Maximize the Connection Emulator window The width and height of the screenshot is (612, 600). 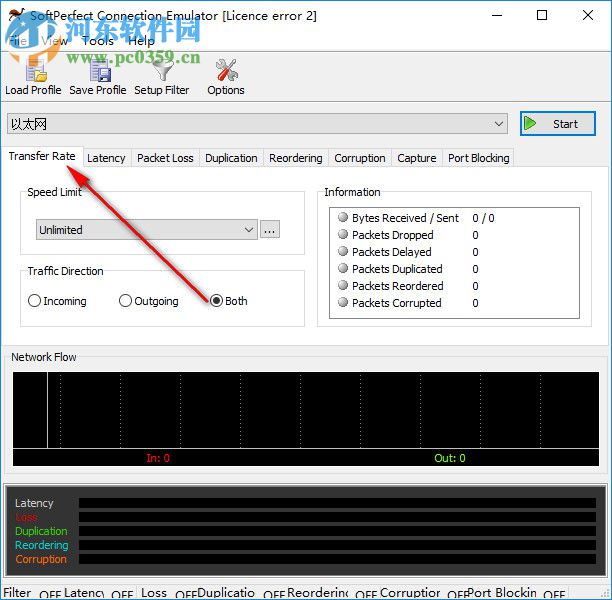tap(542, 15)
